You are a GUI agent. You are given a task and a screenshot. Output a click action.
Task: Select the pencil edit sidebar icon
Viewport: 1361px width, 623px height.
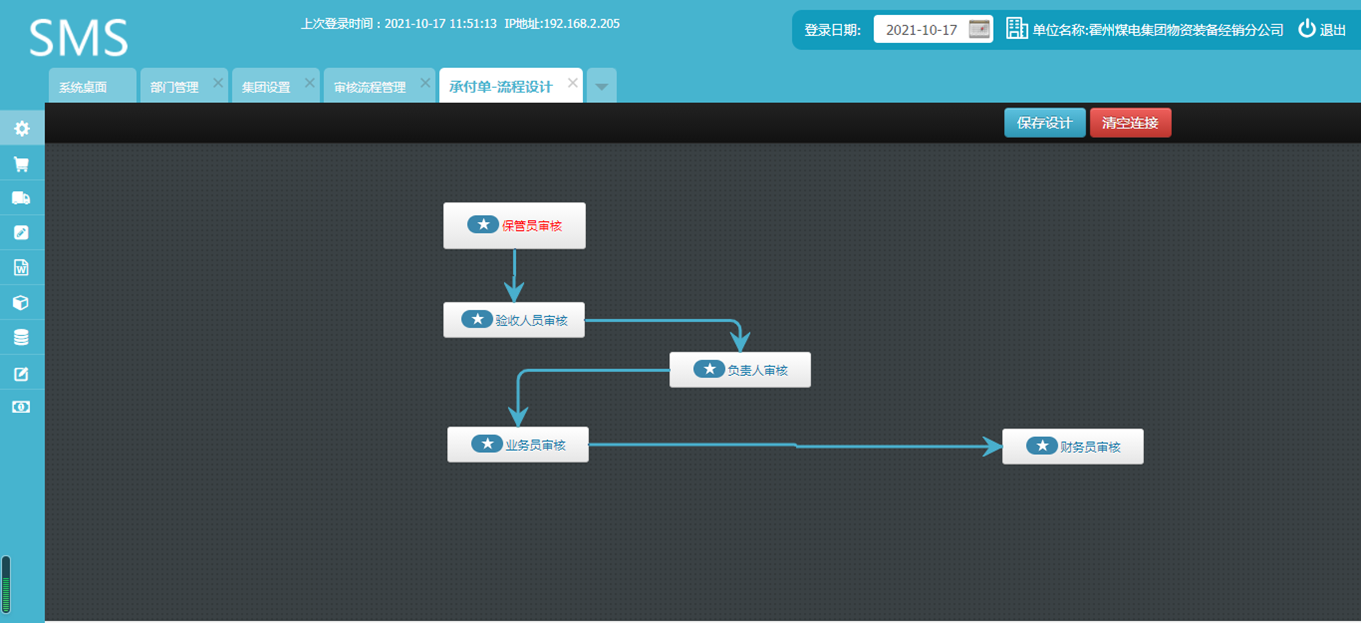coord(21,232)
